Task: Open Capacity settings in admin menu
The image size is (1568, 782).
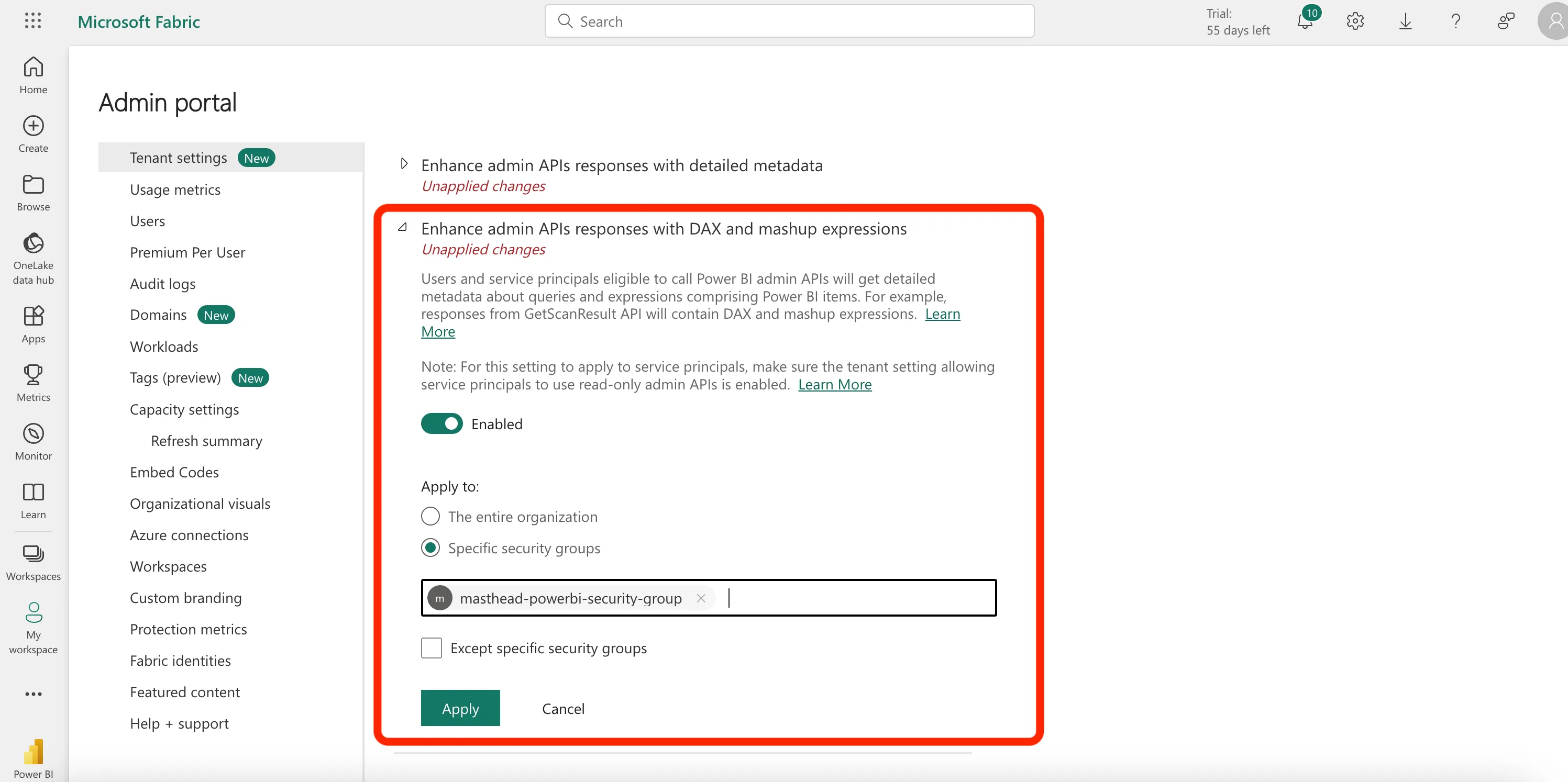Action: pyautogui.click(x=184, y=409)
